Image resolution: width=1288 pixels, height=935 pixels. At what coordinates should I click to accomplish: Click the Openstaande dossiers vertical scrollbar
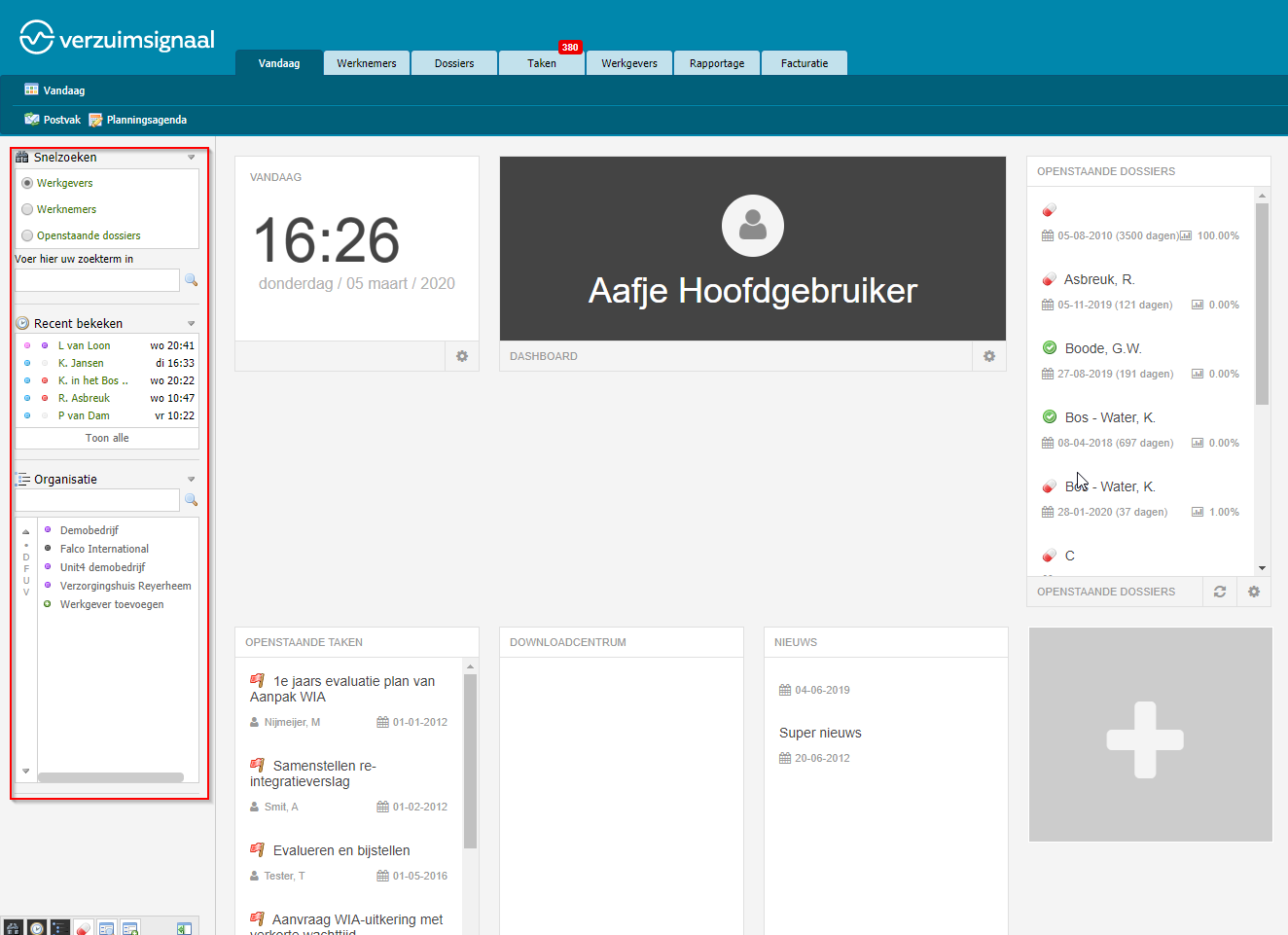click(x=1262, y=381)
